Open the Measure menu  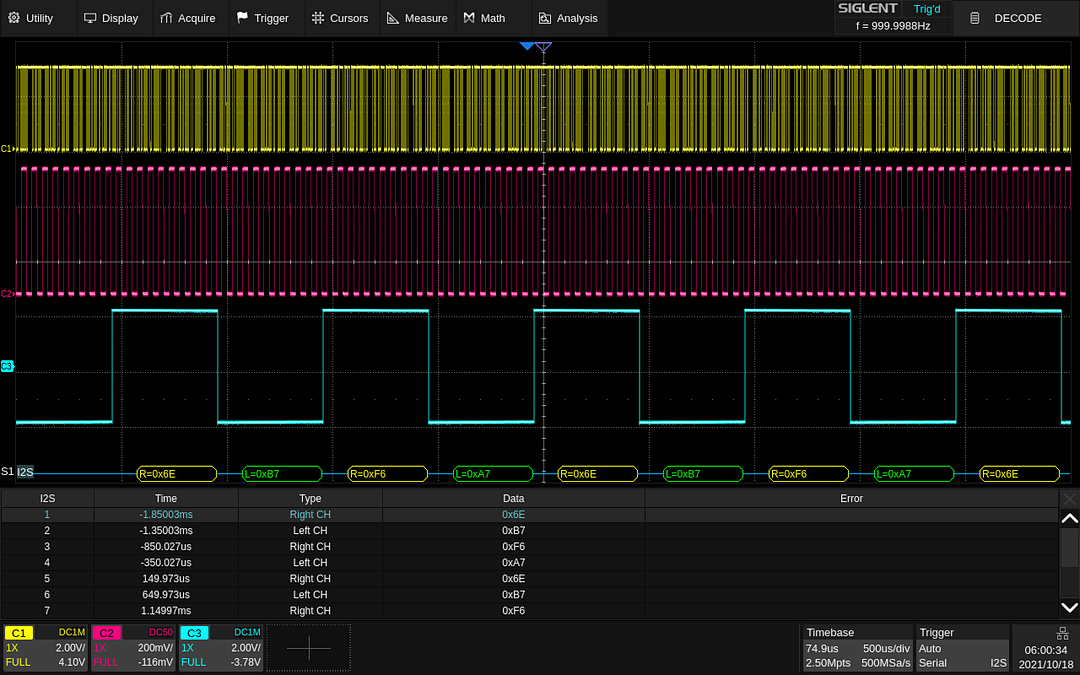tap(417, 18)
